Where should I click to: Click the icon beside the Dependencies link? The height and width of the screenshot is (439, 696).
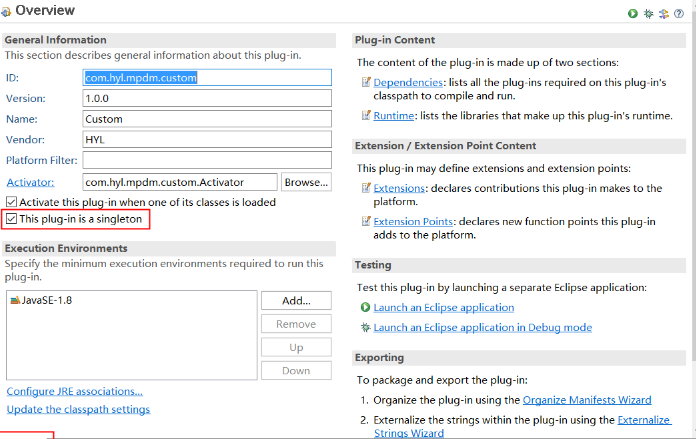point(366,82)
